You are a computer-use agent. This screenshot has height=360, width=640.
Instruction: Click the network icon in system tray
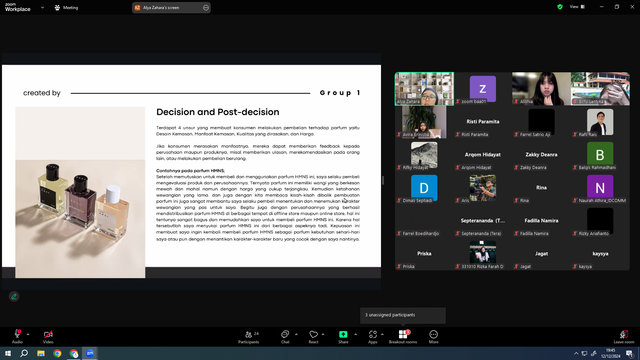click(584, 353)
